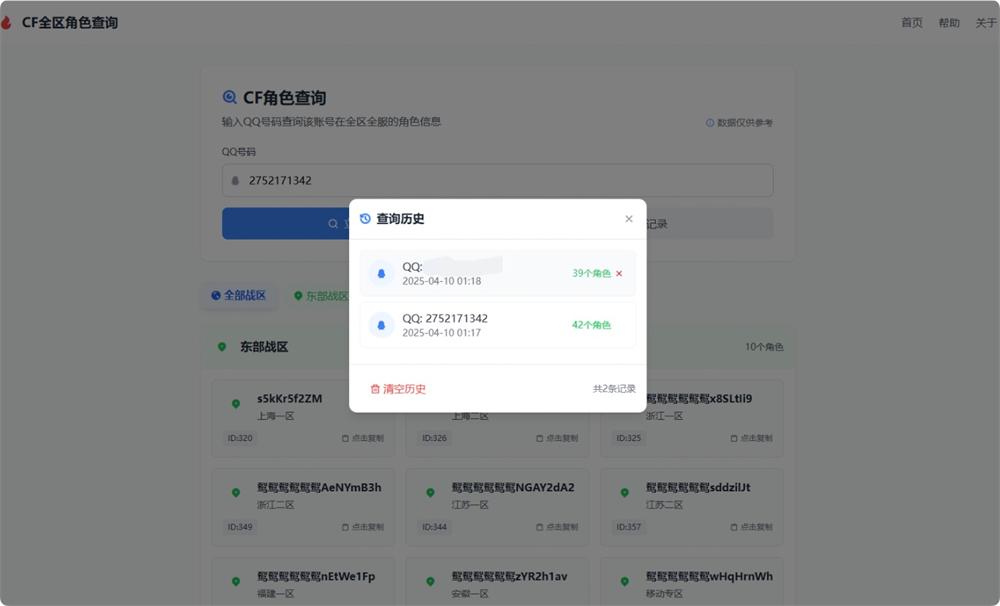Click the role name ending zYR2h1av
Image resolution: width=1000 pixels, height=606 pixels.
(x=510, y=576)
